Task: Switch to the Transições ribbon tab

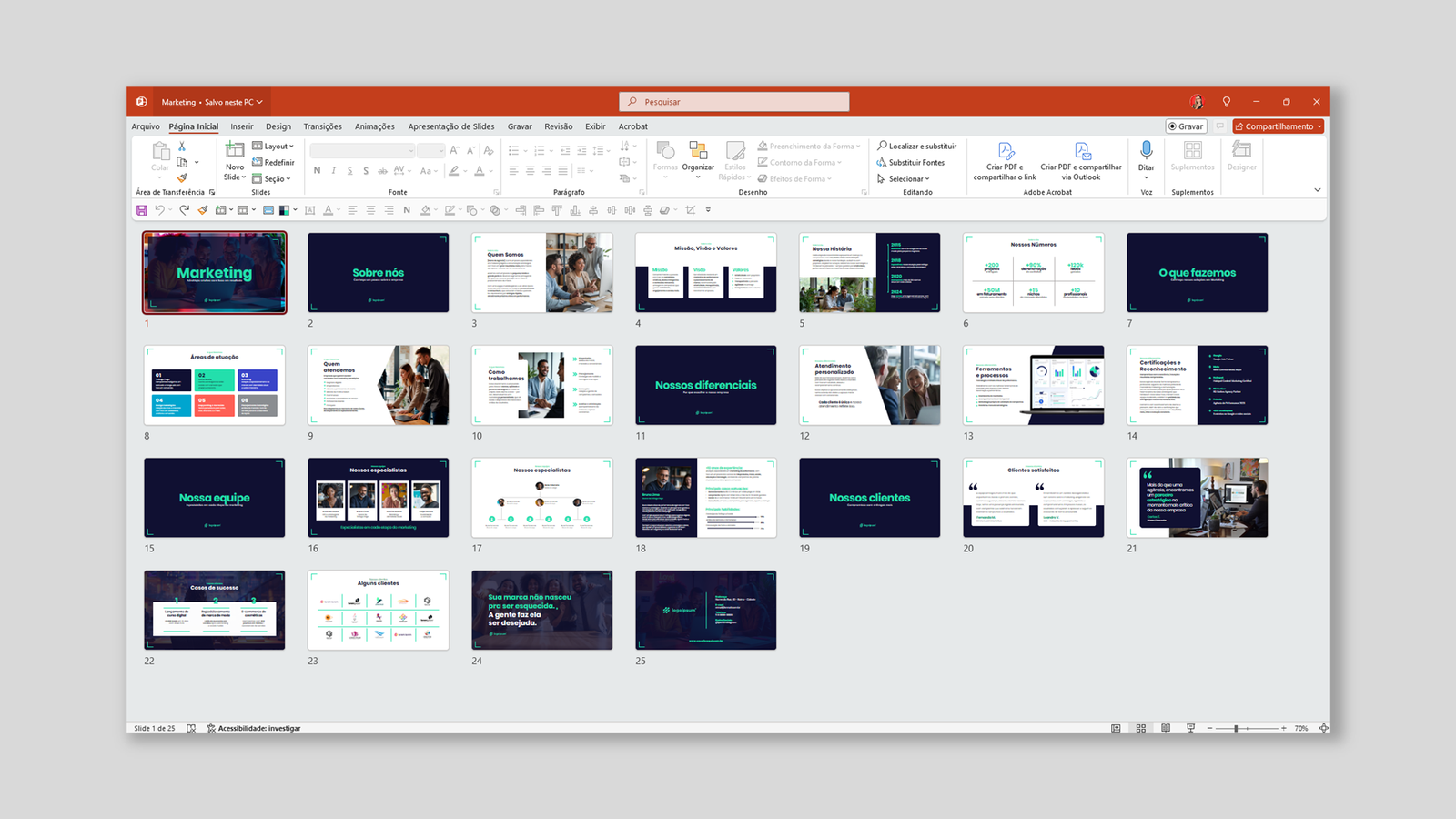Action: tap(323, 126)
